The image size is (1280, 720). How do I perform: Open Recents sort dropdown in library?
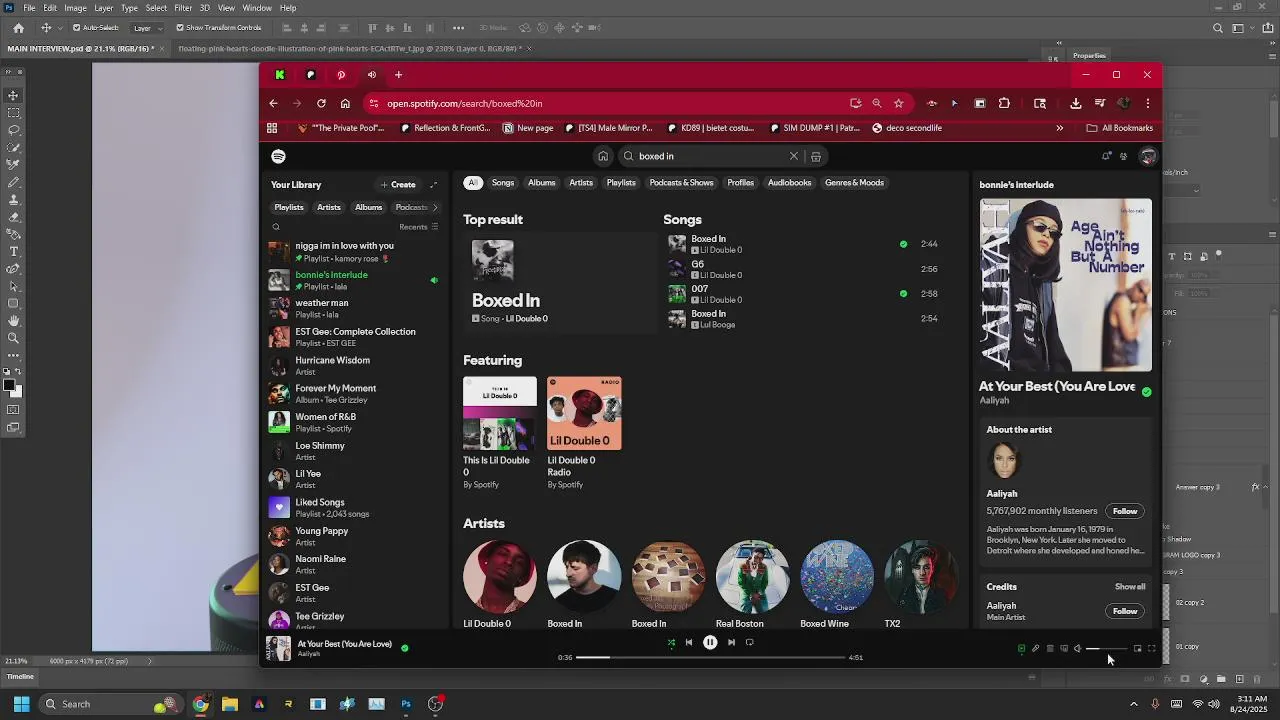(x=419, y=227)
